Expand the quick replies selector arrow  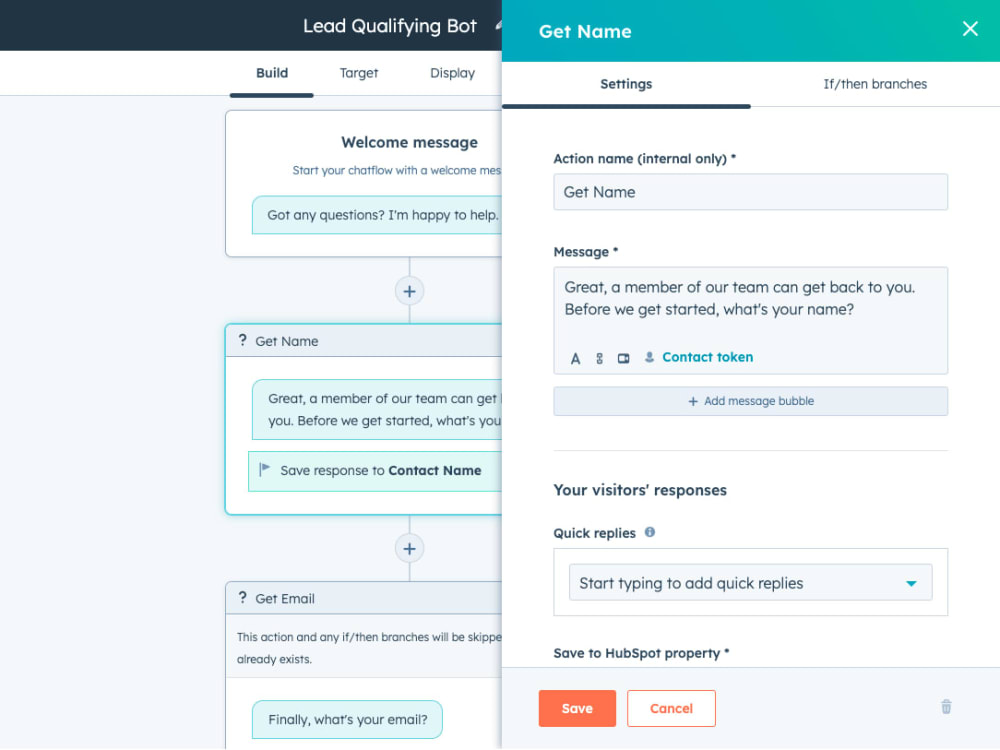[911, 582]
